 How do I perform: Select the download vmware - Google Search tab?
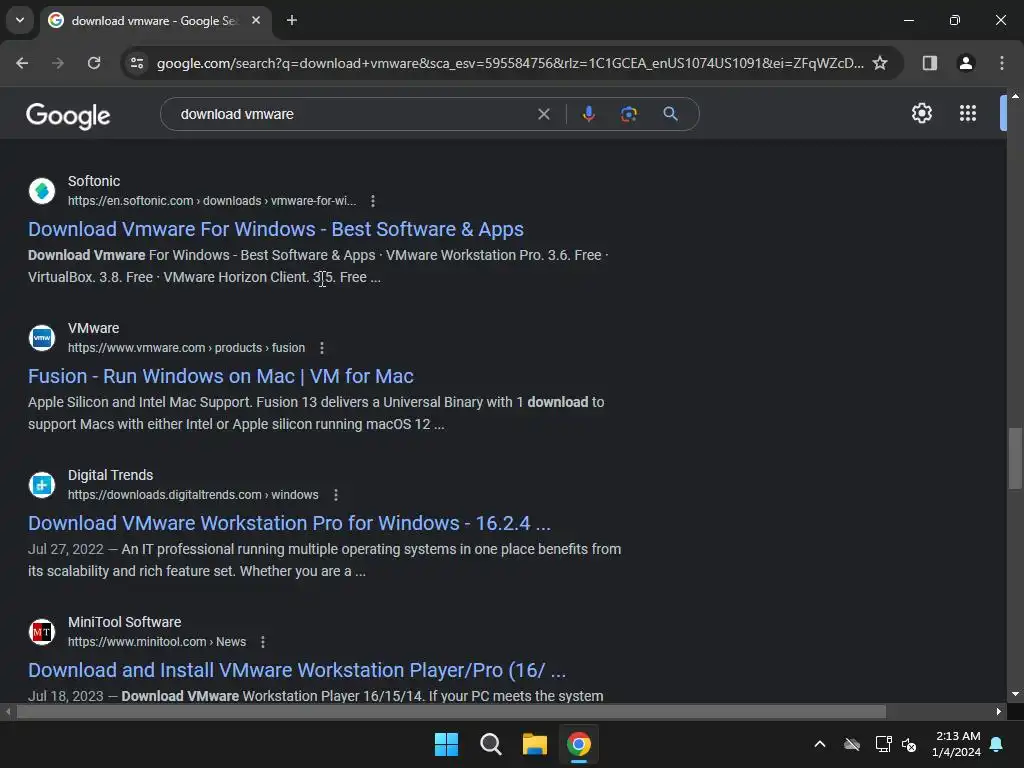(155, 21)
